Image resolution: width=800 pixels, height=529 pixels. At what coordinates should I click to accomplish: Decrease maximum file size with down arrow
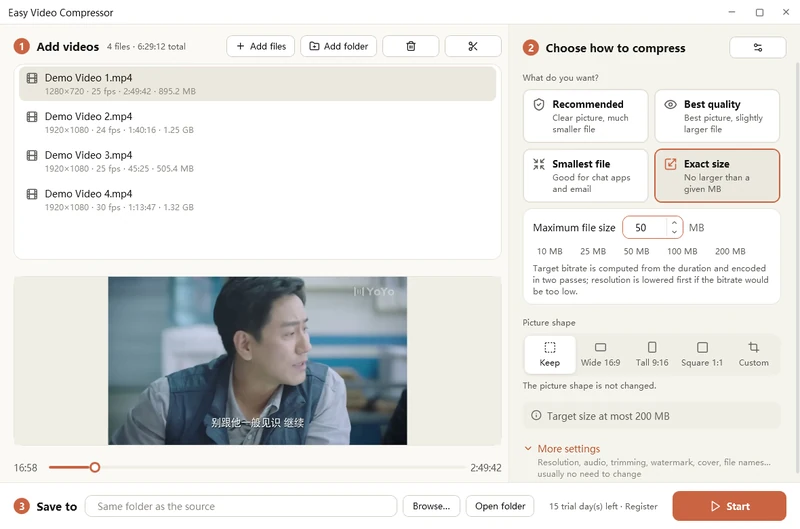click(674, 232)
